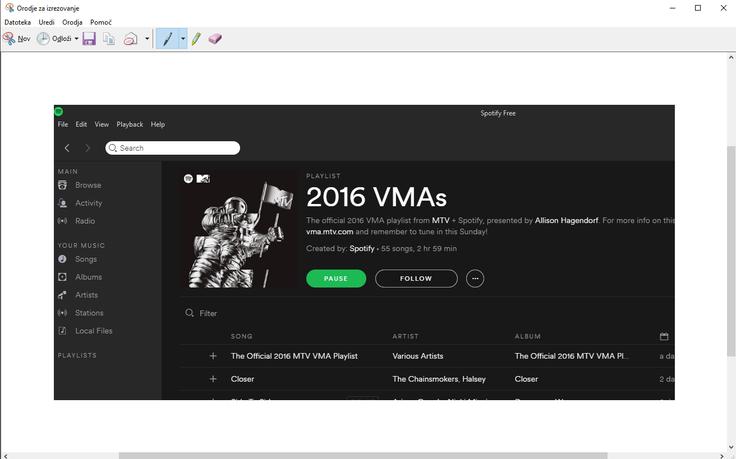Click the Nov (new snip) button
Screen dimensions: 736x459
click(17, 38)
